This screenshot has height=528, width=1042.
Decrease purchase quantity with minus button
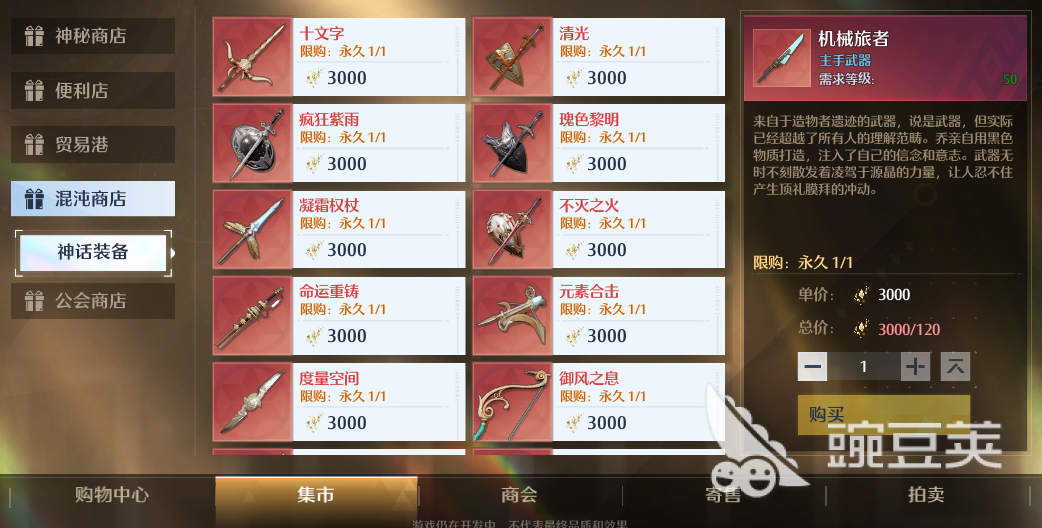[812, 367]
